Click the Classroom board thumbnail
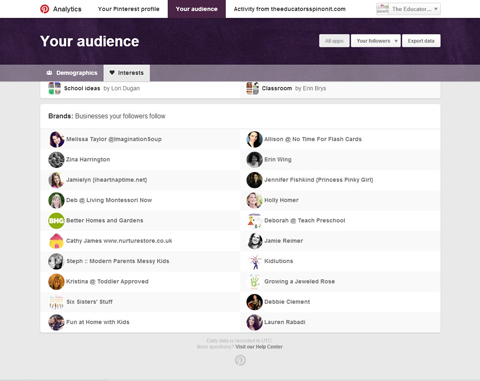The height and width of the screenshot is (381, 480). [253, 88]
